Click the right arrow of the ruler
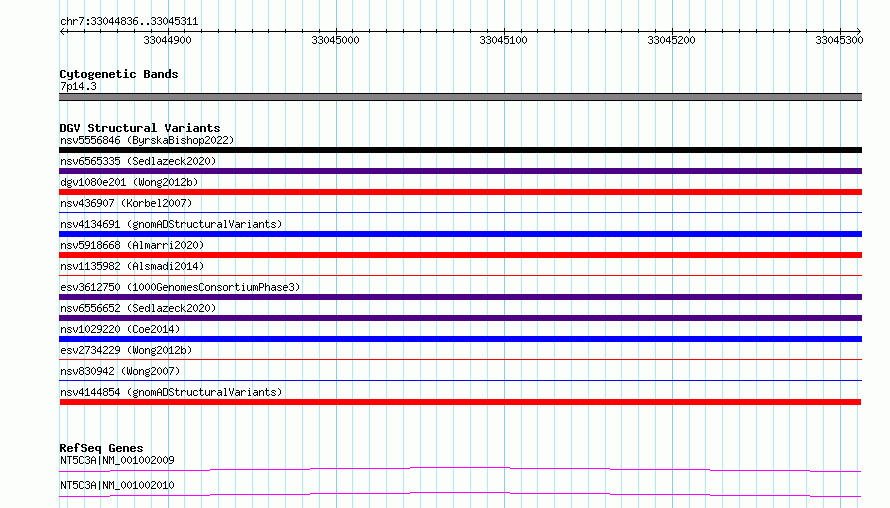This screenshot has height=508, width=890. tap(859, 31)
